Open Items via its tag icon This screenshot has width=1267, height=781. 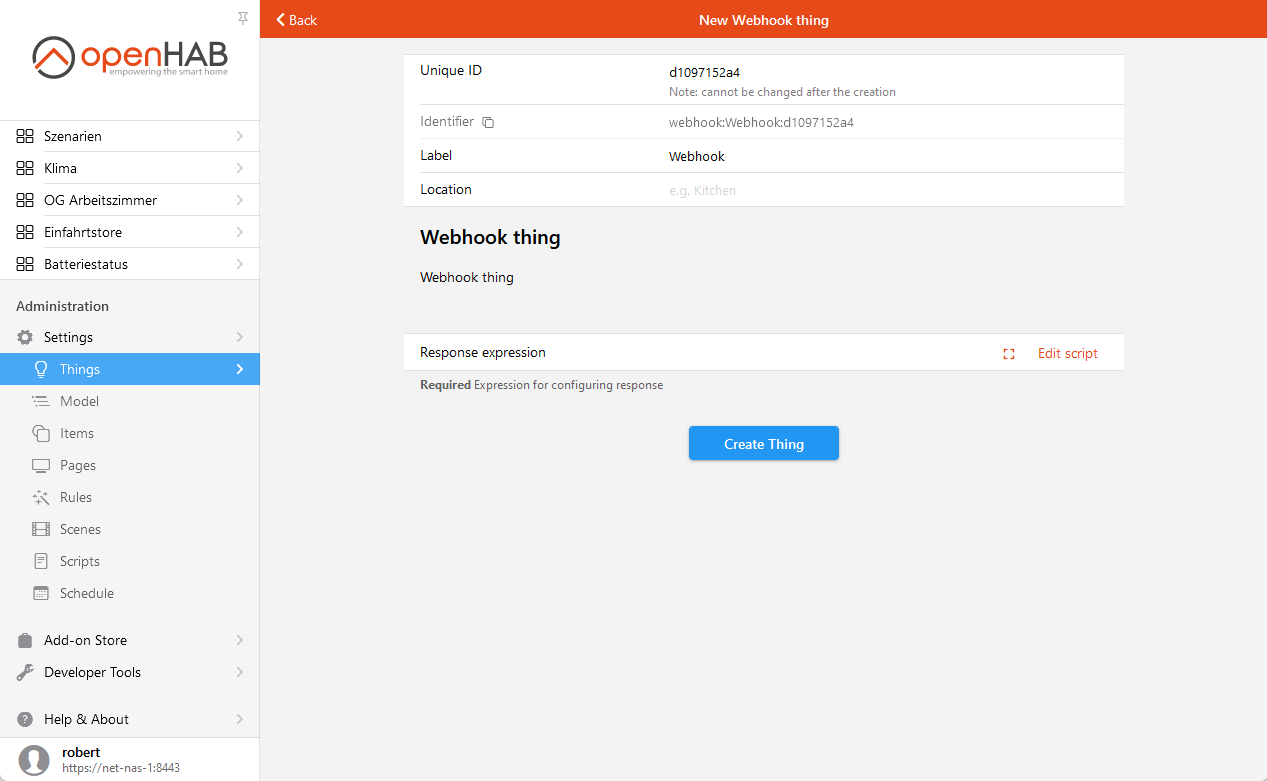click(x=41, y=433)
